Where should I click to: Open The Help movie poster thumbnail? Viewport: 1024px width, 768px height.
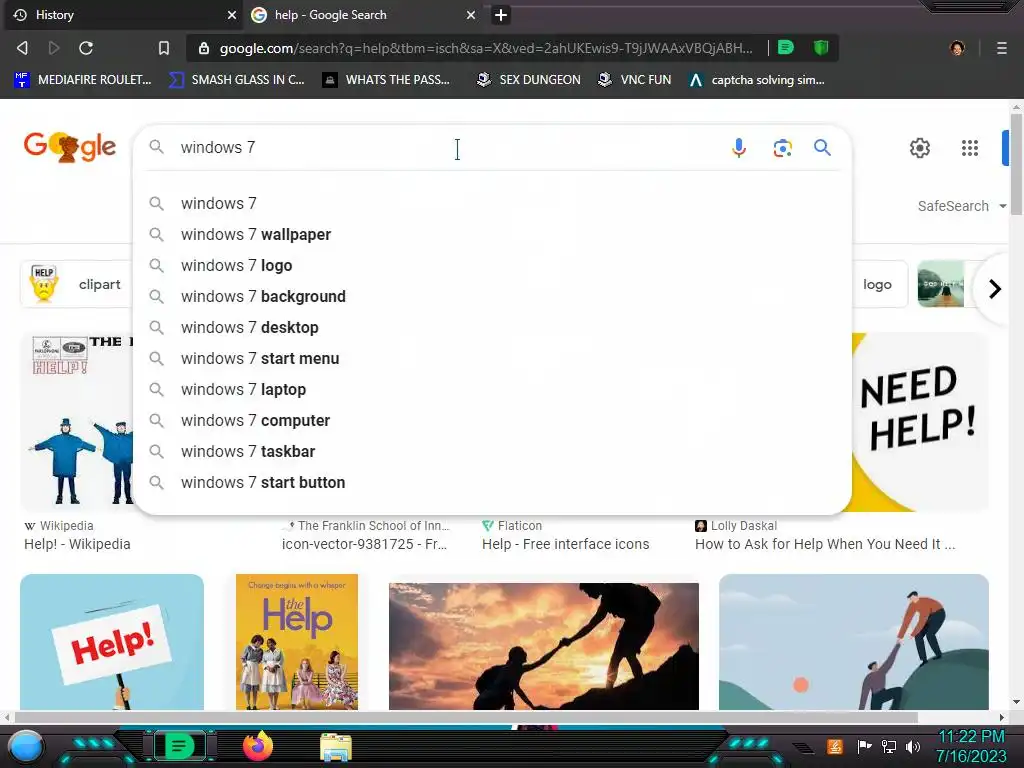click(297, 642)
